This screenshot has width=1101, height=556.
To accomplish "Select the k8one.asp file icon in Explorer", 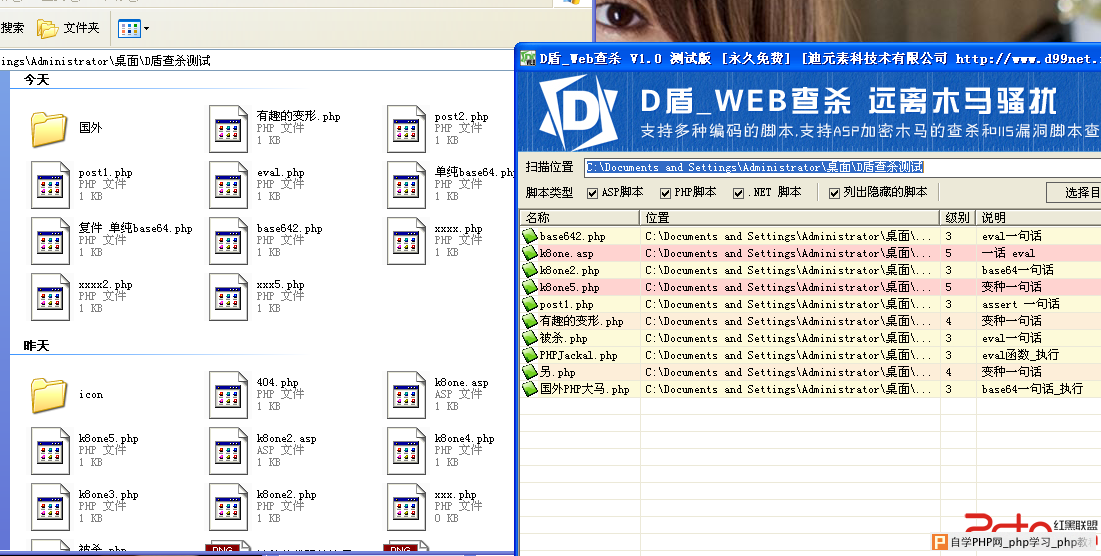I will coord(407,395).
